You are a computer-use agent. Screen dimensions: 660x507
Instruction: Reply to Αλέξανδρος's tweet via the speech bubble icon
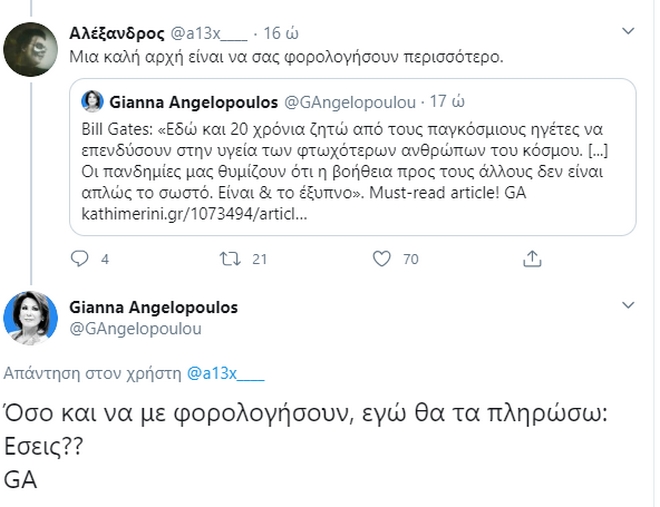(82, 260)
